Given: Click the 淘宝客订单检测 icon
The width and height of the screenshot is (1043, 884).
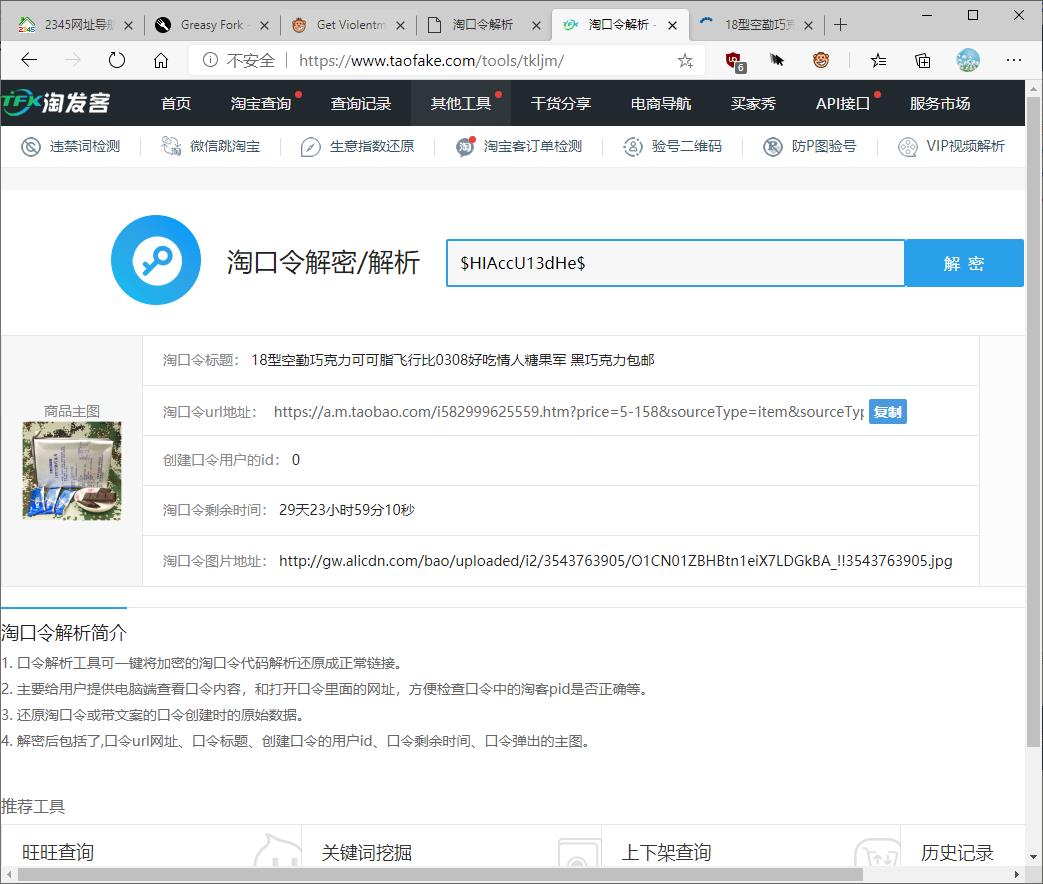Looking at the screenshot, I should (x=466, y=146).
